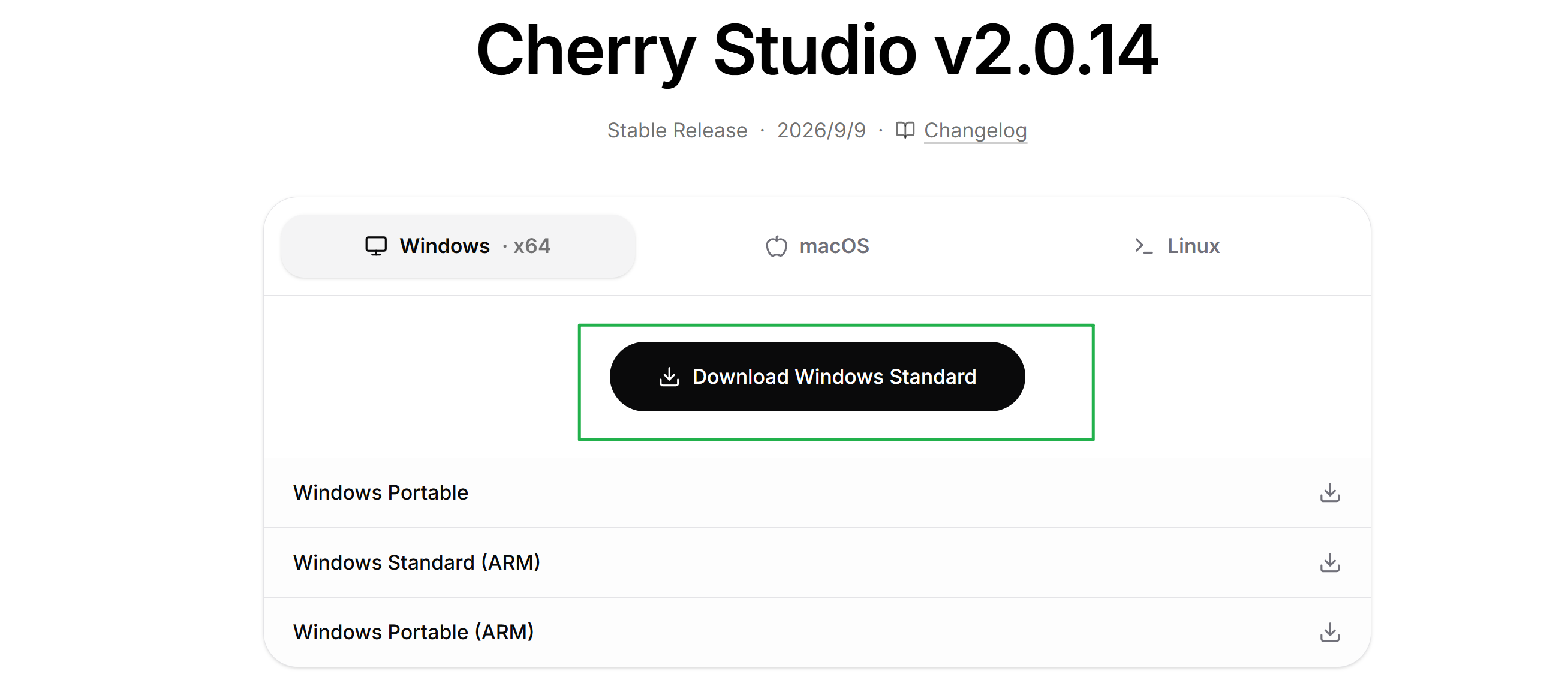Click the Windows Portable (ARM) row label
The image size is (1568, 674).
coord(413,632)
